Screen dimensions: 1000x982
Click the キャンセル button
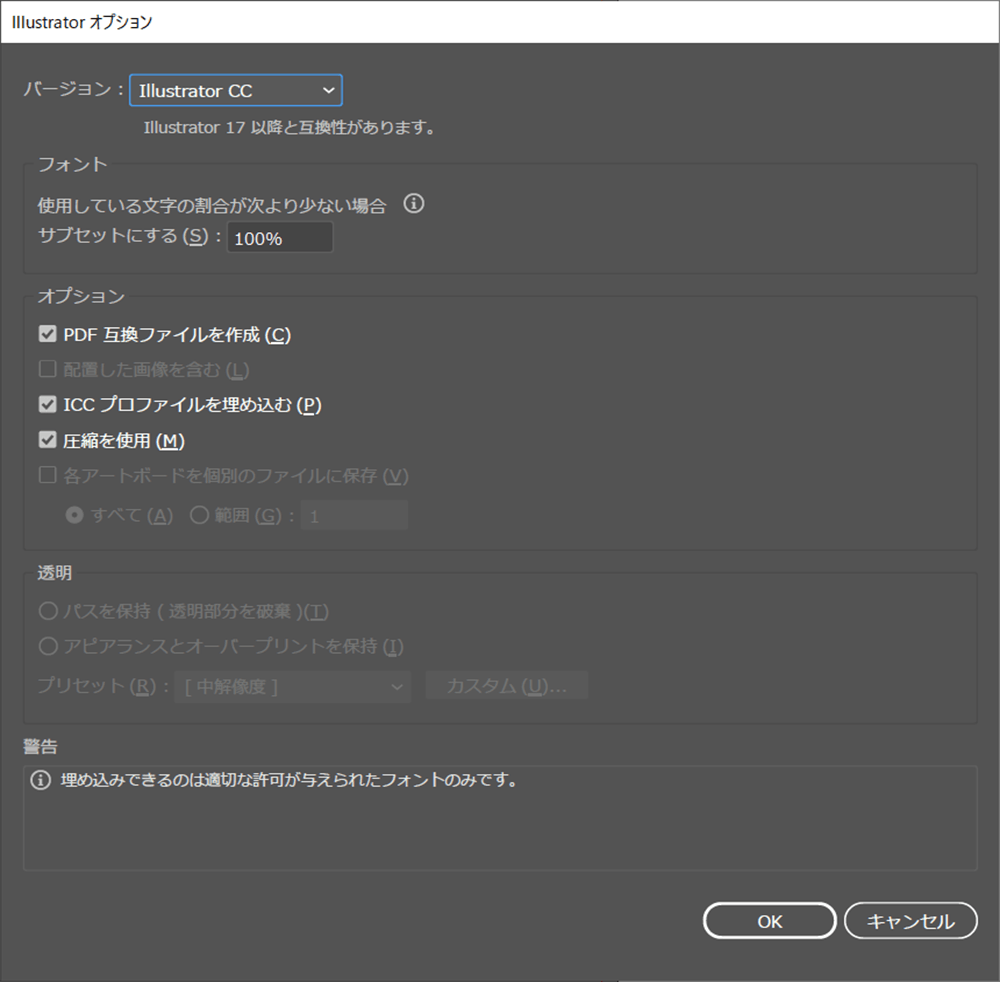pyautogui.click(x=910, y=921)
